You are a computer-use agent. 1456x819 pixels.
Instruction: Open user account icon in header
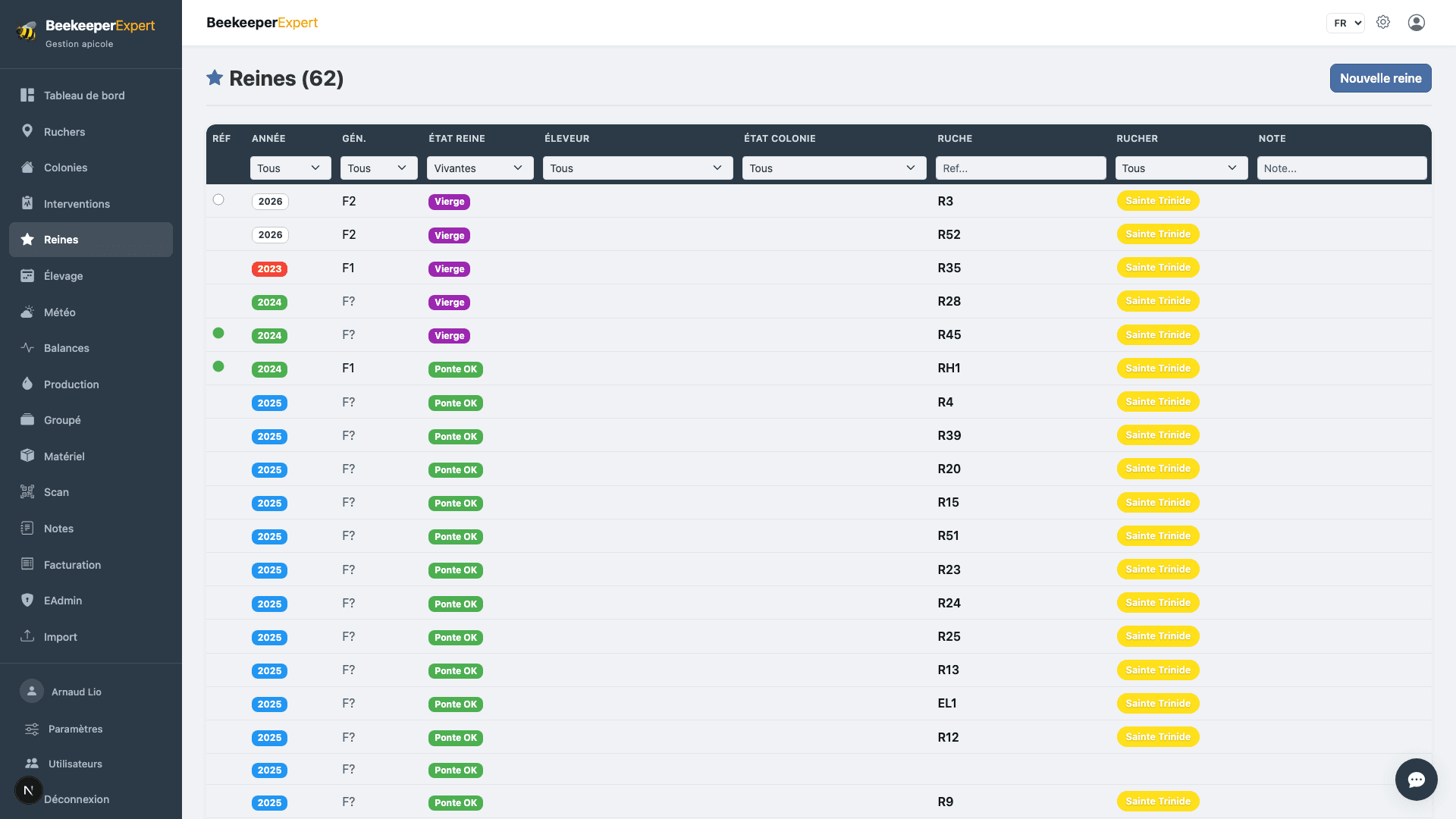[1417, 23]
